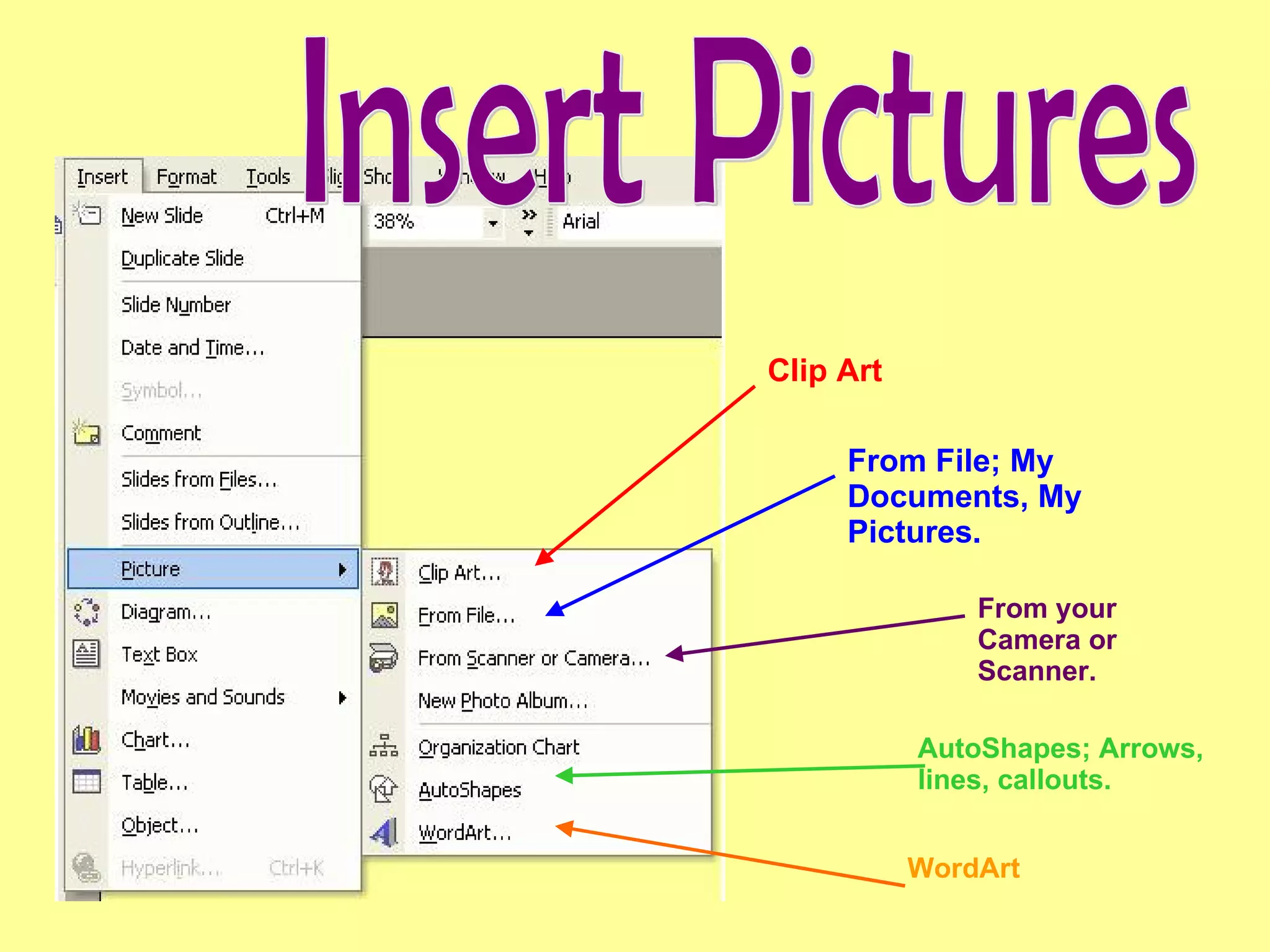Open the Format menu

point(186,177)
